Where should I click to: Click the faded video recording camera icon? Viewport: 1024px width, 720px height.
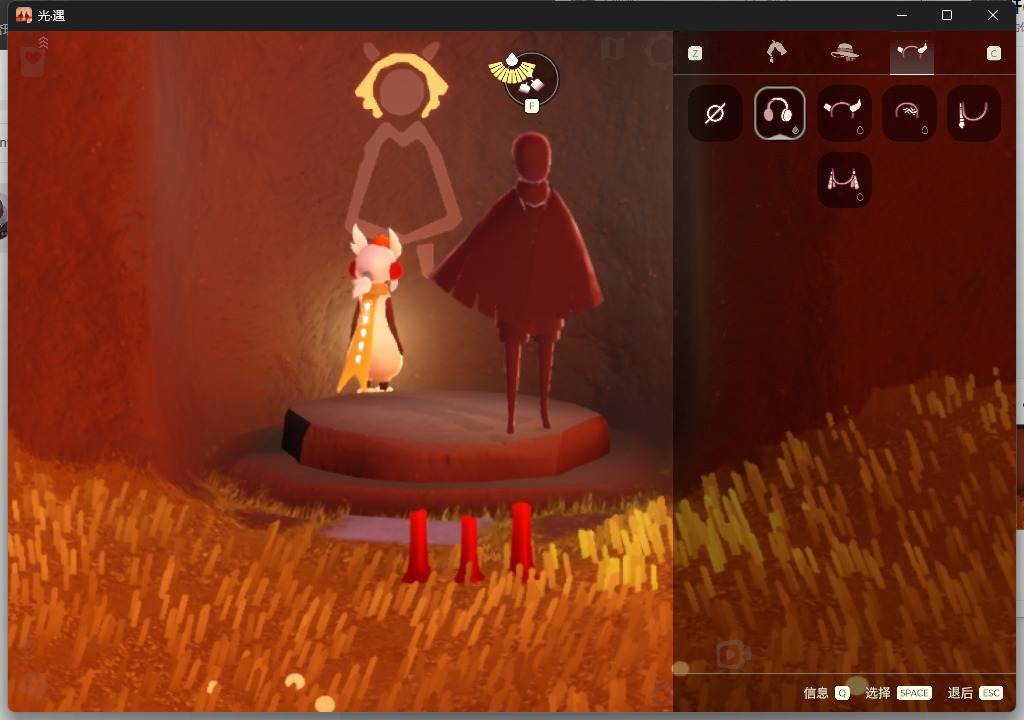(733, 654)
